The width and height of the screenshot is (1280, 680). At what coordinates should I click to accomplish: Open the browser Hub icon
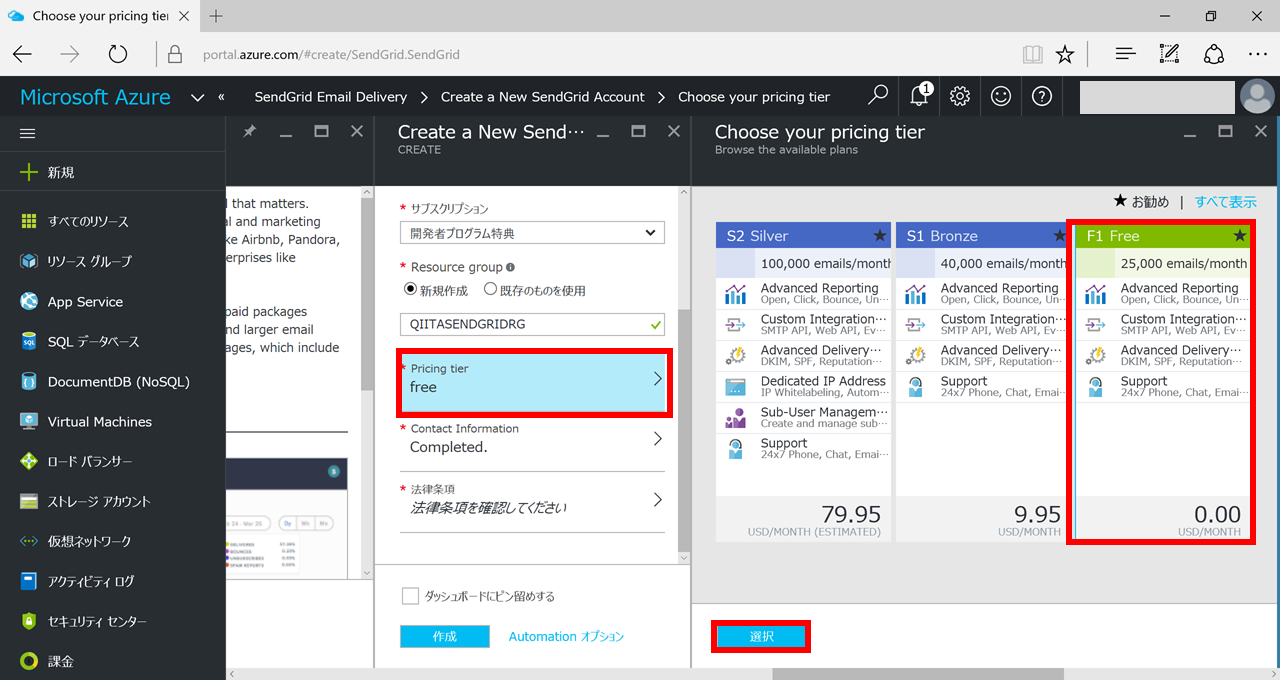[1125, 54]
